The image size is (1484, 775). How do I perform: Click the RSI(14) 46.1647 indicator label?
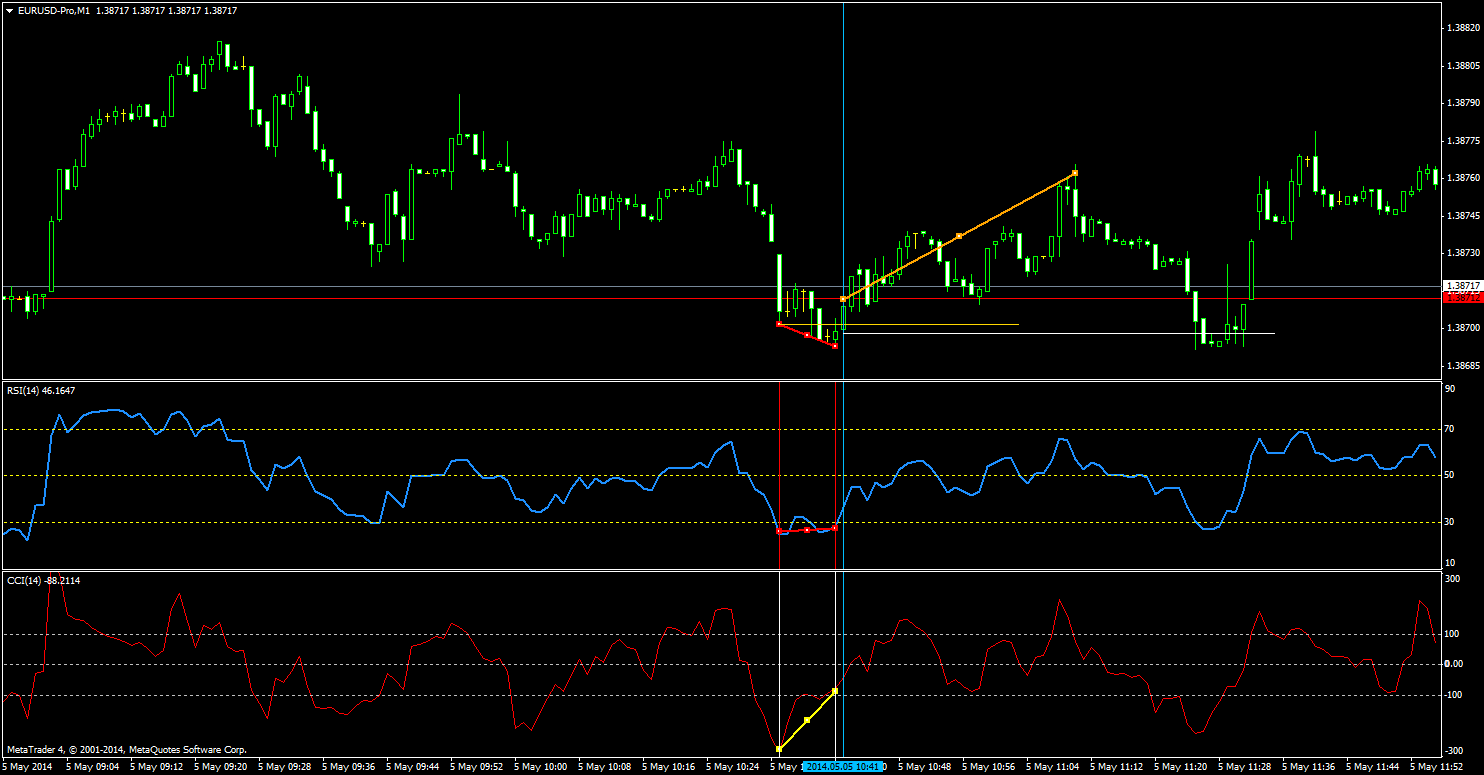click(x=41, y=390)
